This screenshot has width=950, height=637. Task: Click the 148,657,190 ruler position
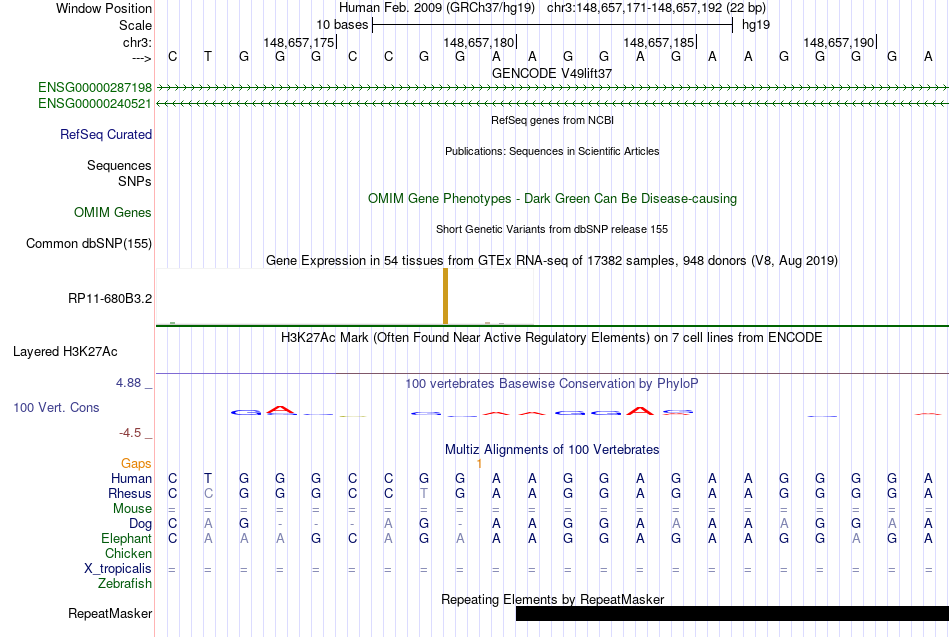pyautogui.click(x=839, y=43)
